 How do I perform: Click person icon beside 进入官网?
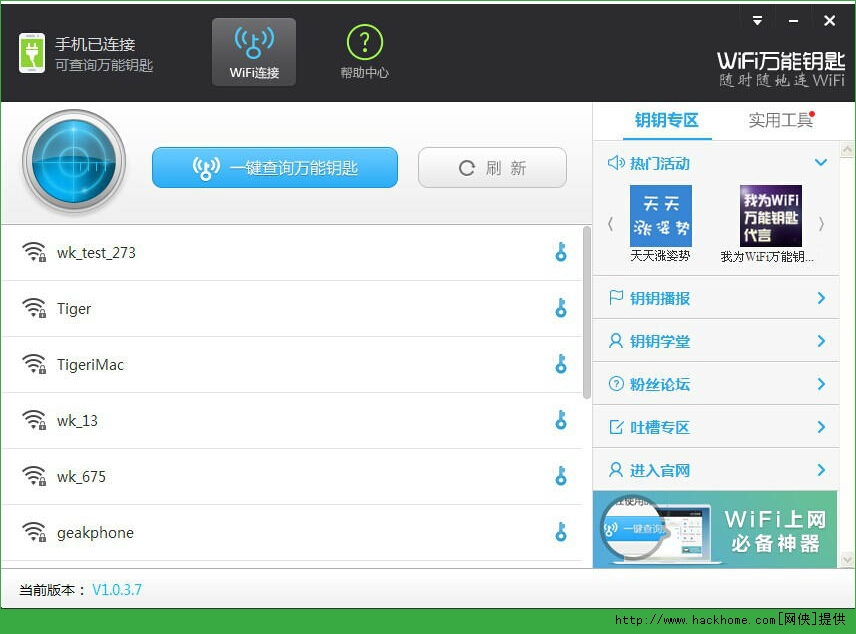pyautogui.click(x=616, y=470)
